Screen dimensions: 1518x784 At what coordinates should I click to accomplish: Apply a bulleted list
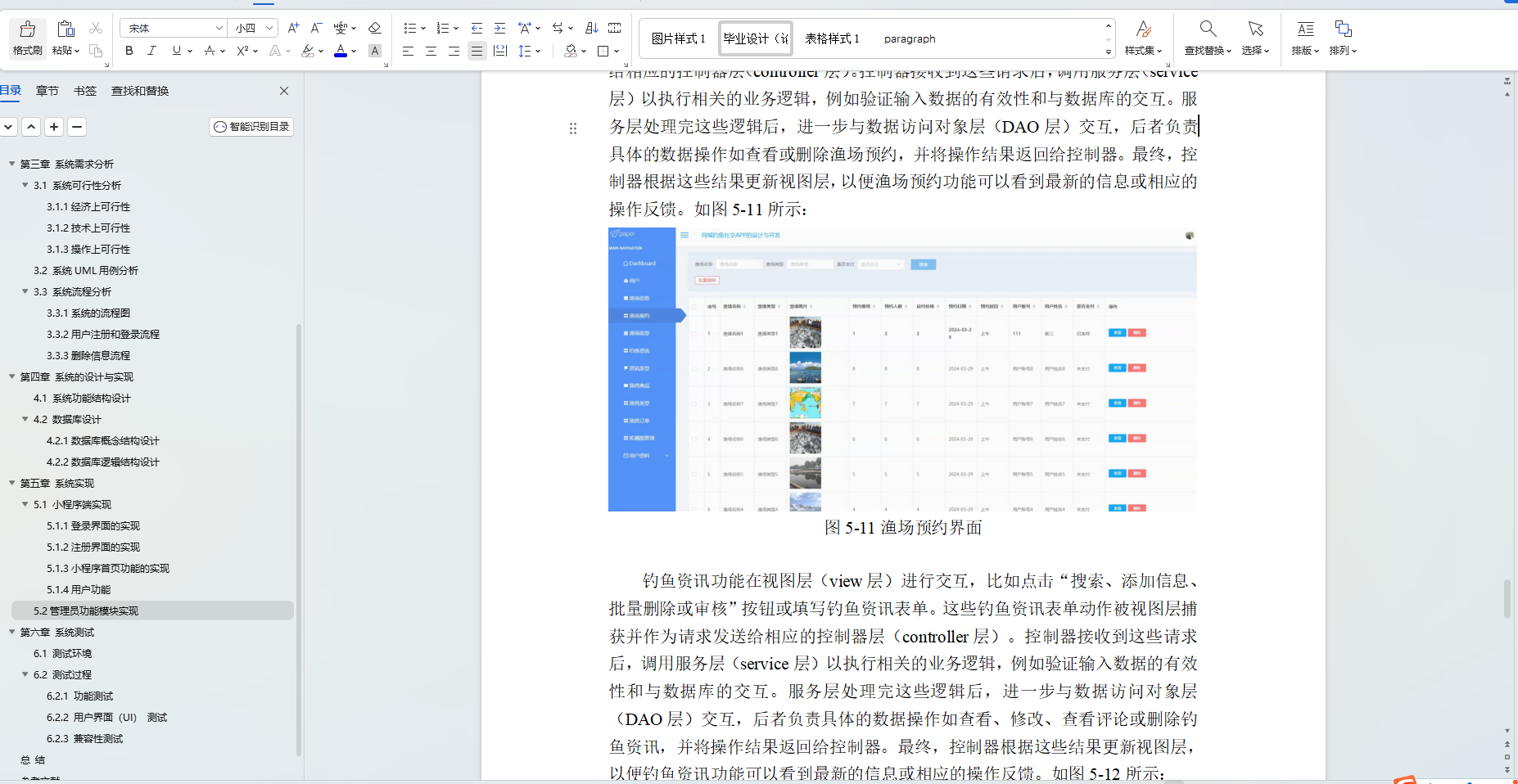point(411,27)
